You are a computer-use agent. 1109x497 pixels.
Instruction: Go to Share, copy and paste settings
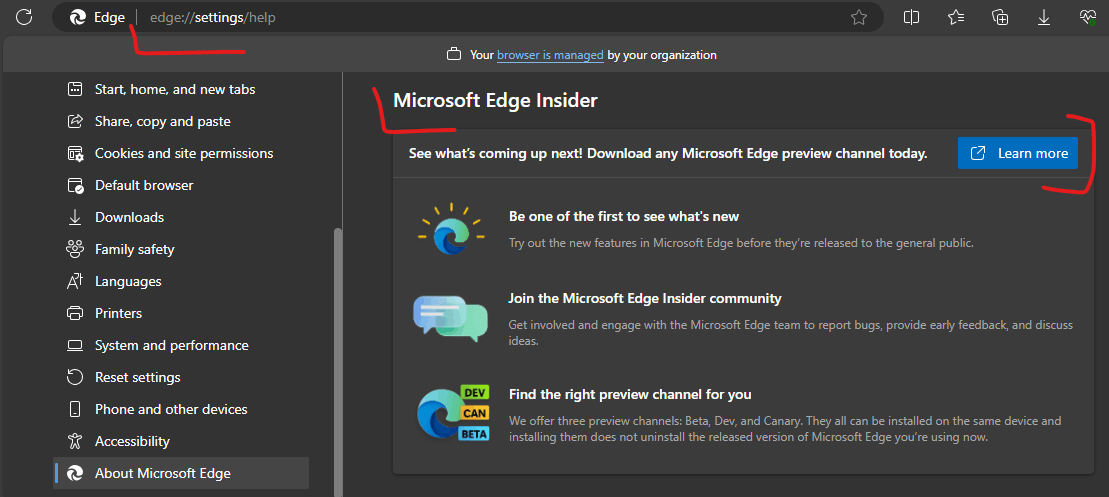(181, 122)
